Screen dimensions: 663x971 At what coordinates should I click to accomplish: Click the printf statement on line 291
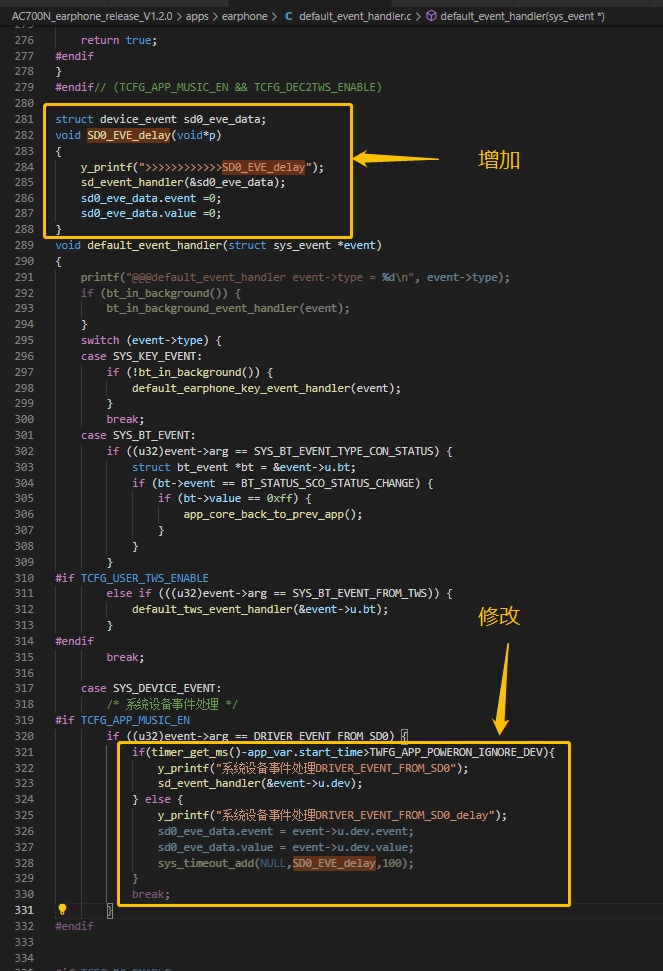295,277
